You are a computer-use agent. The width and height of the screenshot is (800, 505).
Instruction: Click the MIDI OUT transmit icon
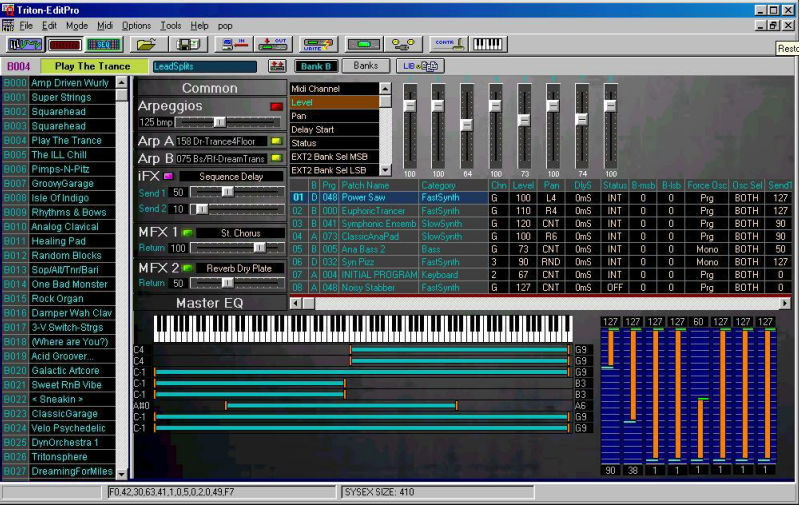pos(272,44)
